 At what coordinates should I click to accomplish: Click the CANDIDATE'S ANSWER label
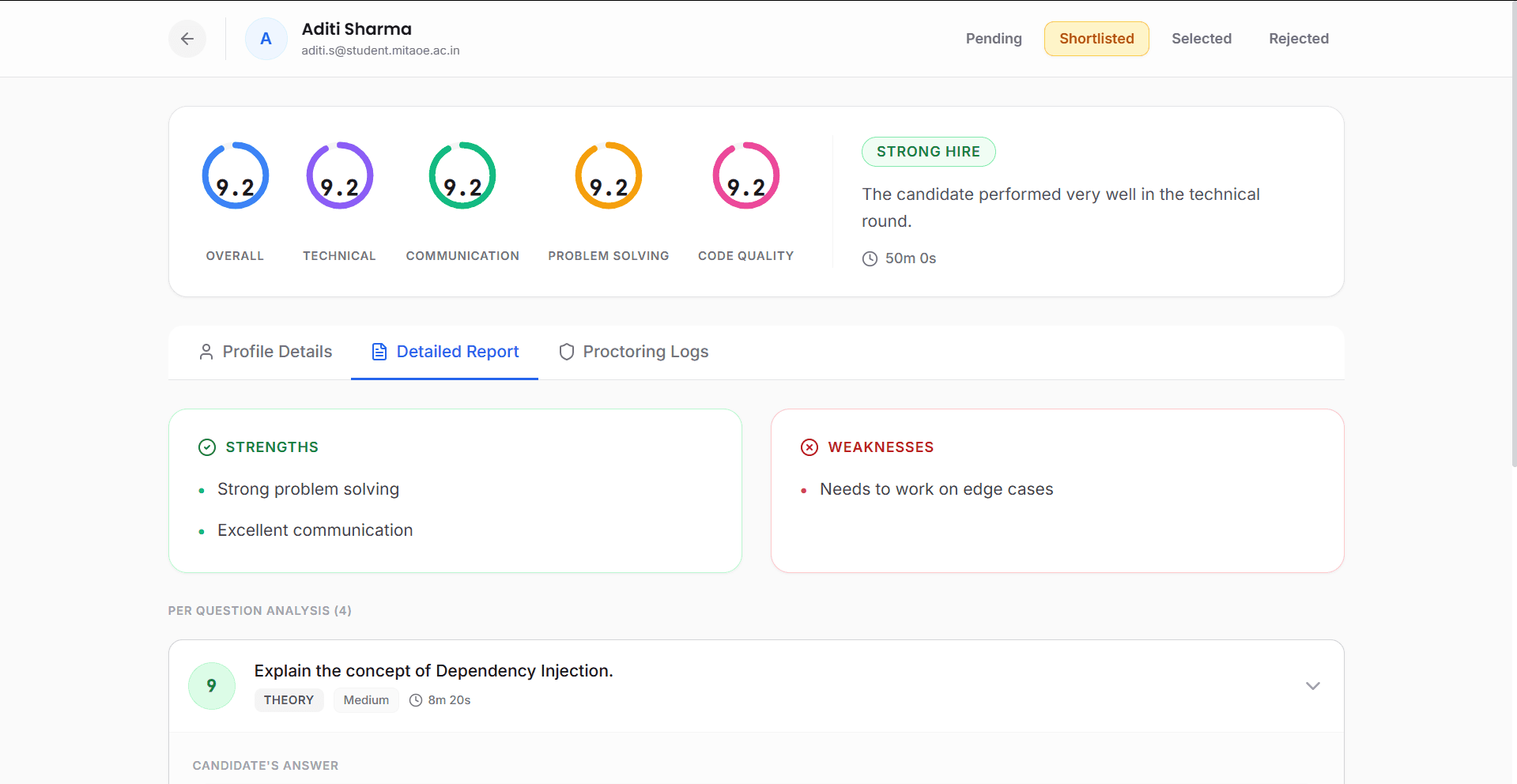coord(266,766)
